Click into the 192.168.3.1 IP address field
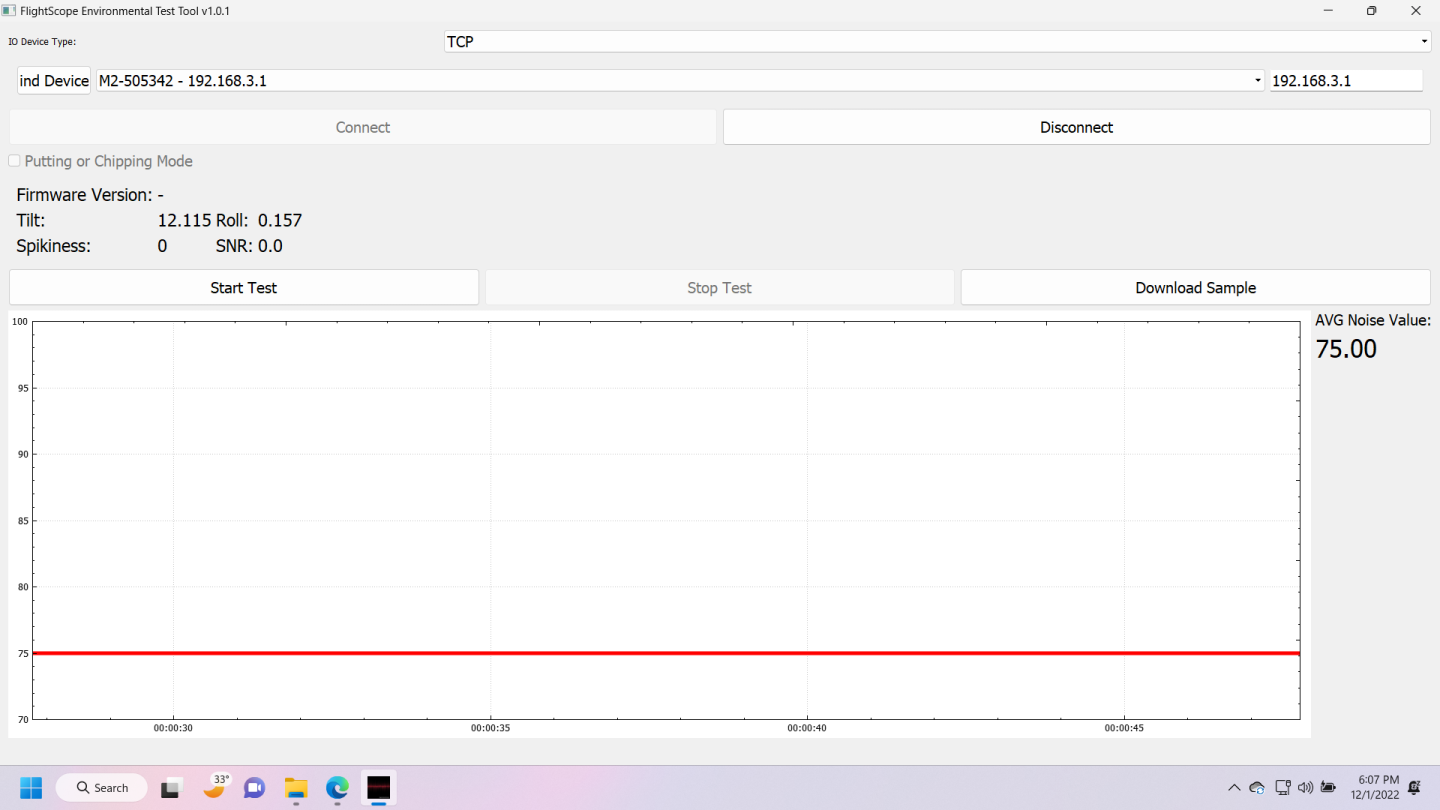This screenshot has height=810, width=1440. click(x=1346, y=81)
